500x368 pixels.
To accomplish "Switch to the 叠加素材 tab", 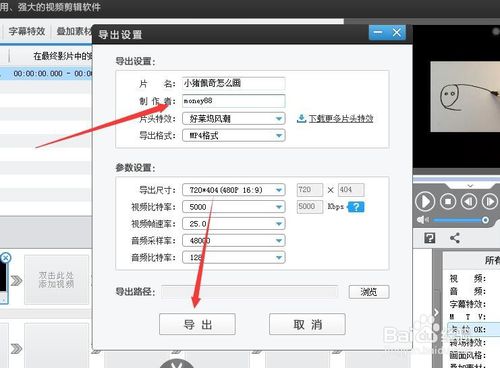I will pyautogui.click(x=74, y=31).
